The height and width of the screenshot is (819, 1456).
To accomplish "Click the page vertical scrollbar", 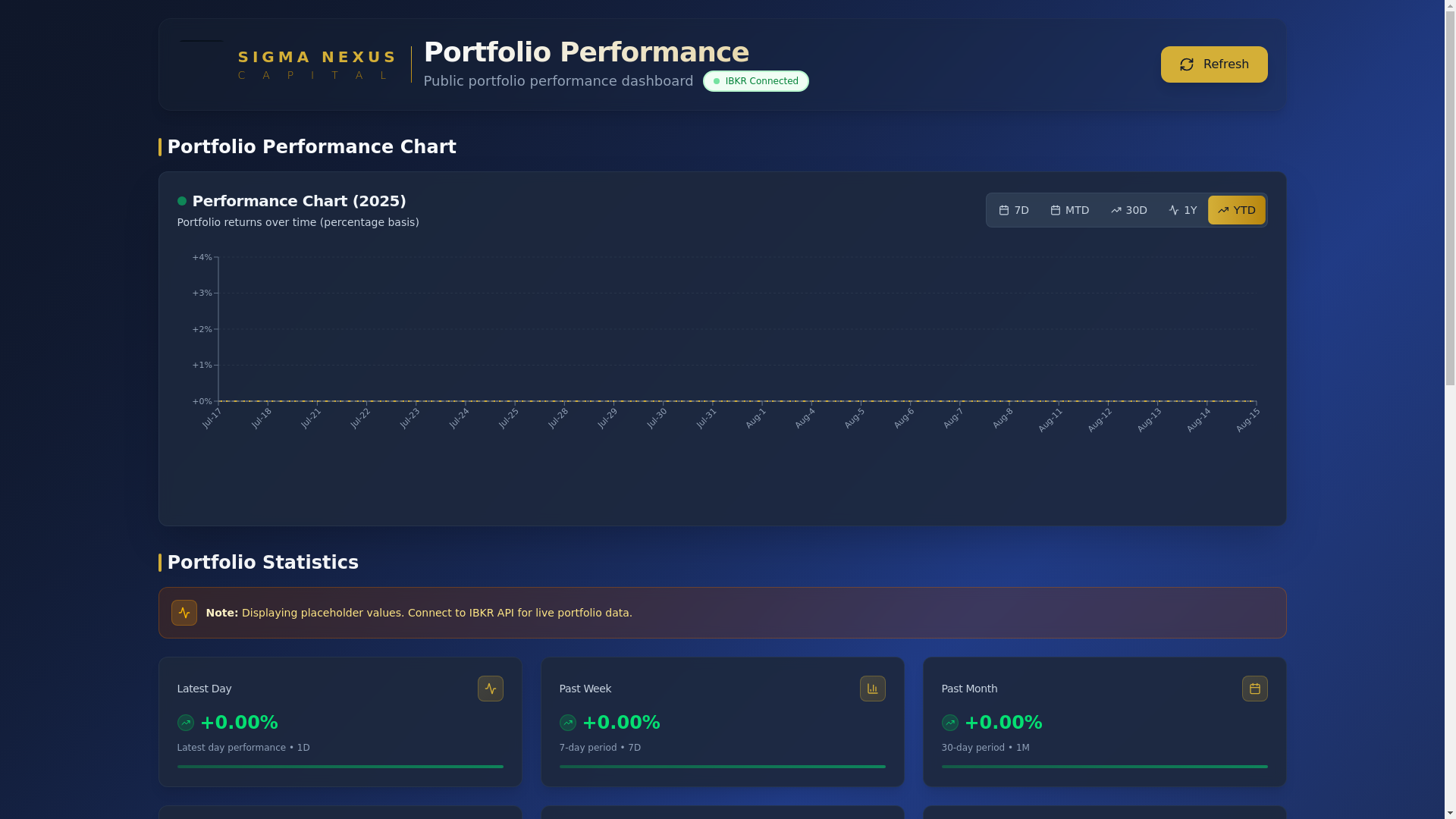I will coord(1450,409).
